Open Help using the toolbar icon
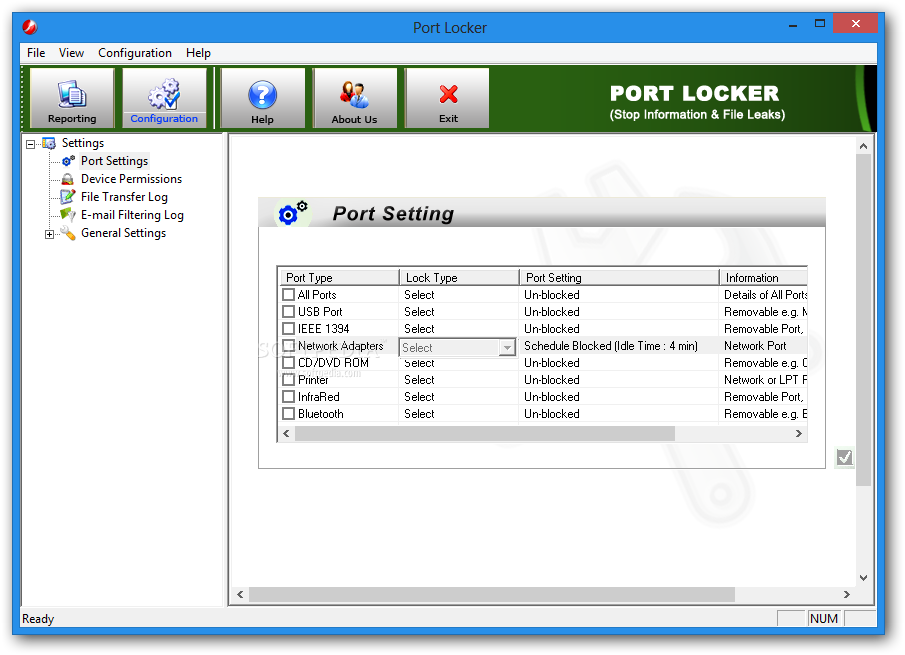Image resolution: width=905 pixels, height=655 pixels. coord(262,97)
